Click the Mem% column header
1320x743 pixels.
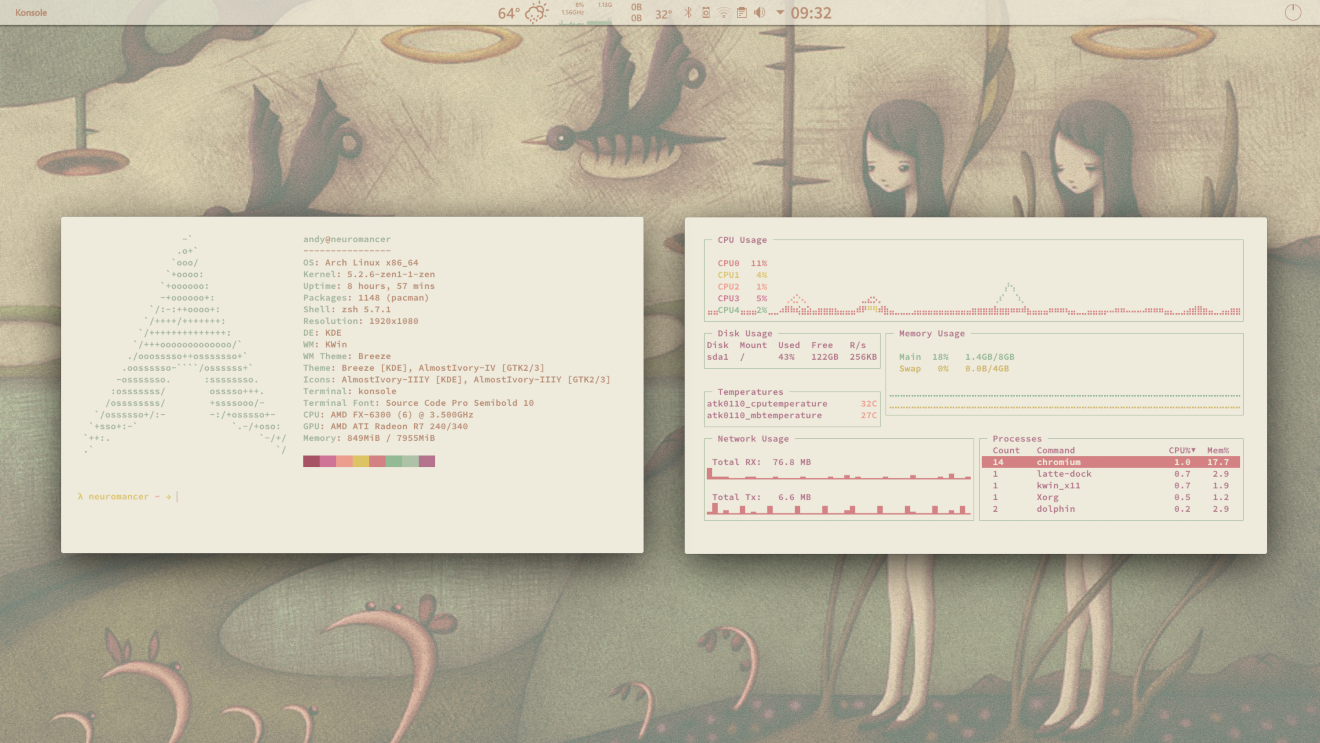pyautogui.click(x=1218, y=451)
